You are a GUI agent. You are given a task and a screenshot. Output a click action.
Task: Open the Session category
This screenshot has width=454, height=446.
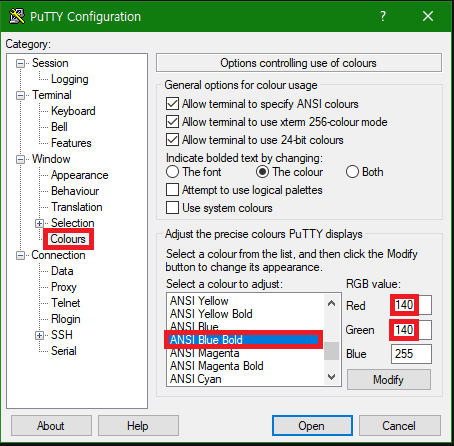click(50, 63)
